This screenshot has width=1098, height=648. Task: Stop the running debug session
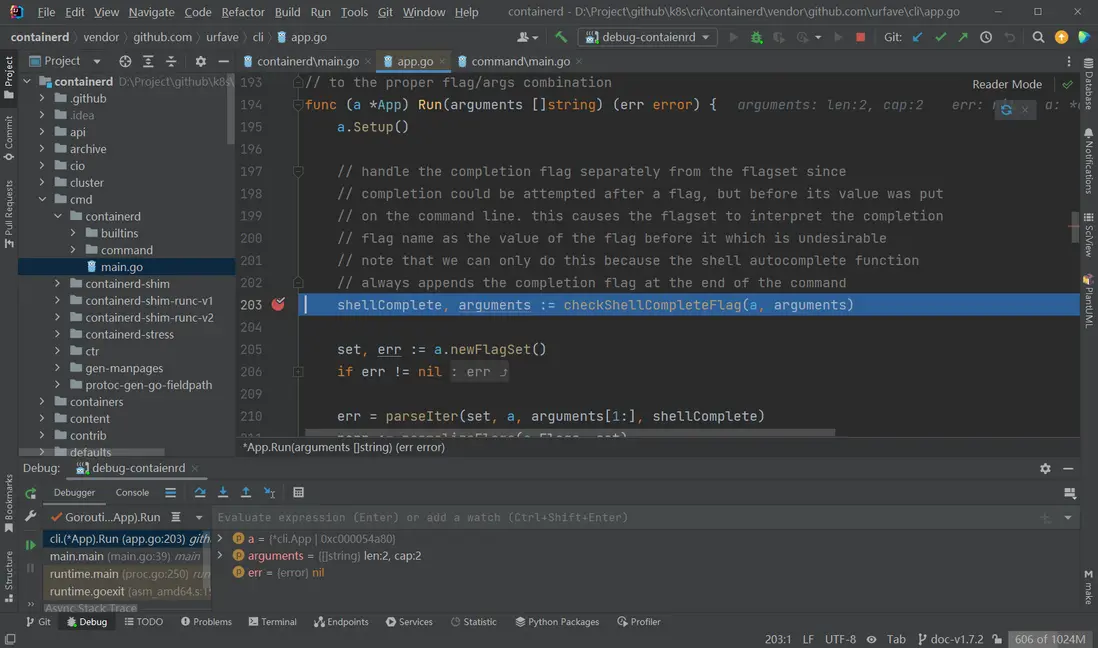860,37
